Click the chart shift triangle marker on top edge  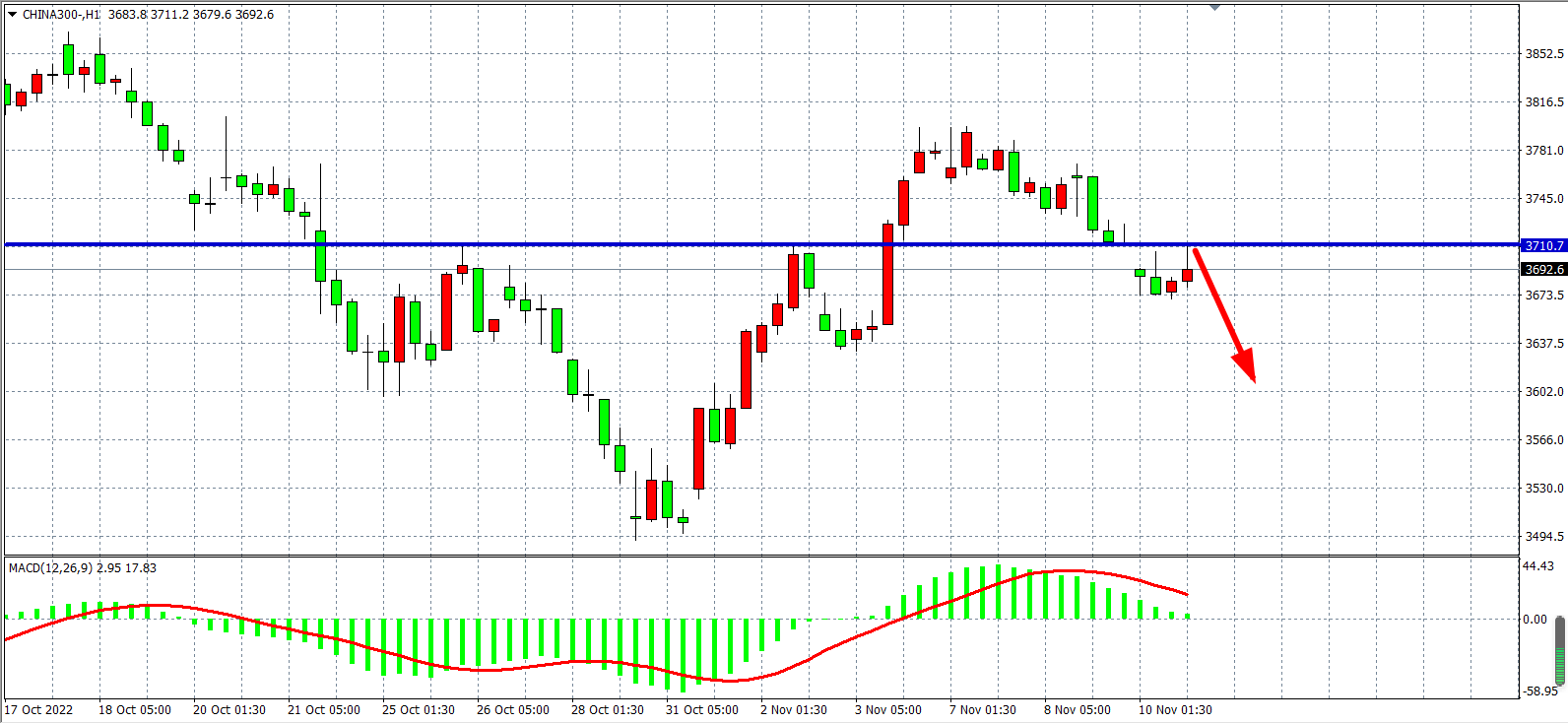(x=1214, y=7)
